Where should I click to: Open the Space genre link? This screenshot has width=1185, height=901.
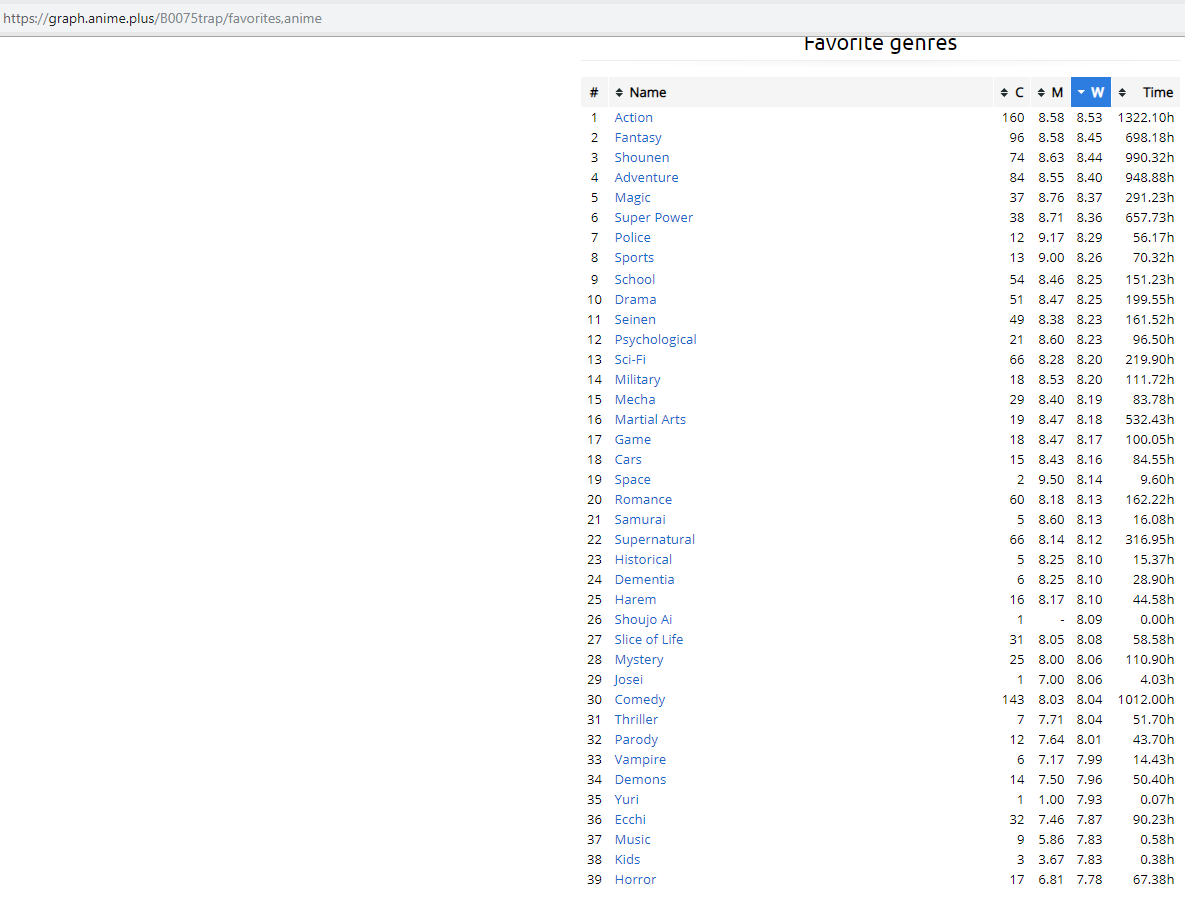633,480
